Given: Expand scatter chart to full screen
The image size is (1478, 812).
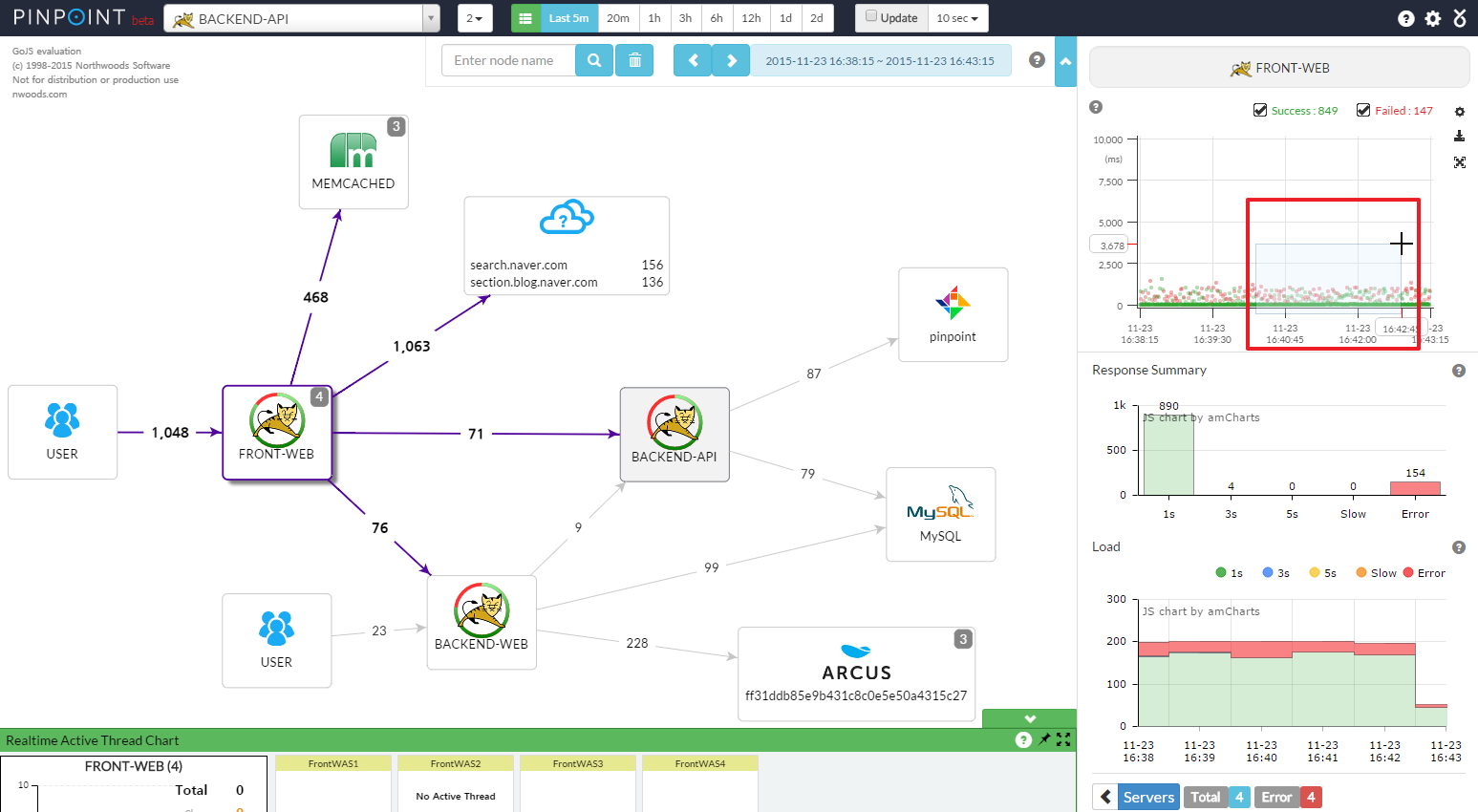Looking at the screenshot, I should pyautogui.click(x=1459, y=162).
